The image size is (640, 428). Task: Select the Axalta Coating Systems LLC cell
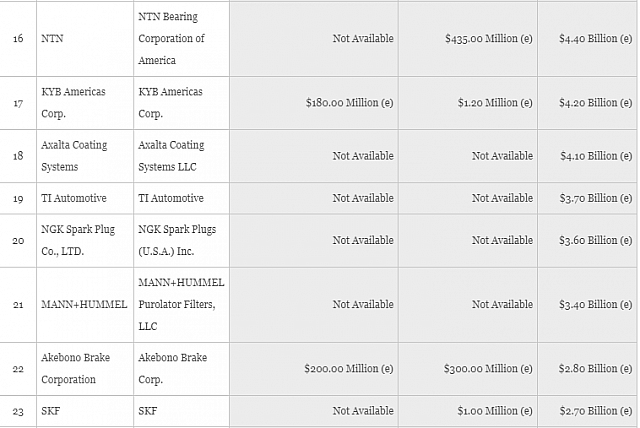click(x=182, y=156)
